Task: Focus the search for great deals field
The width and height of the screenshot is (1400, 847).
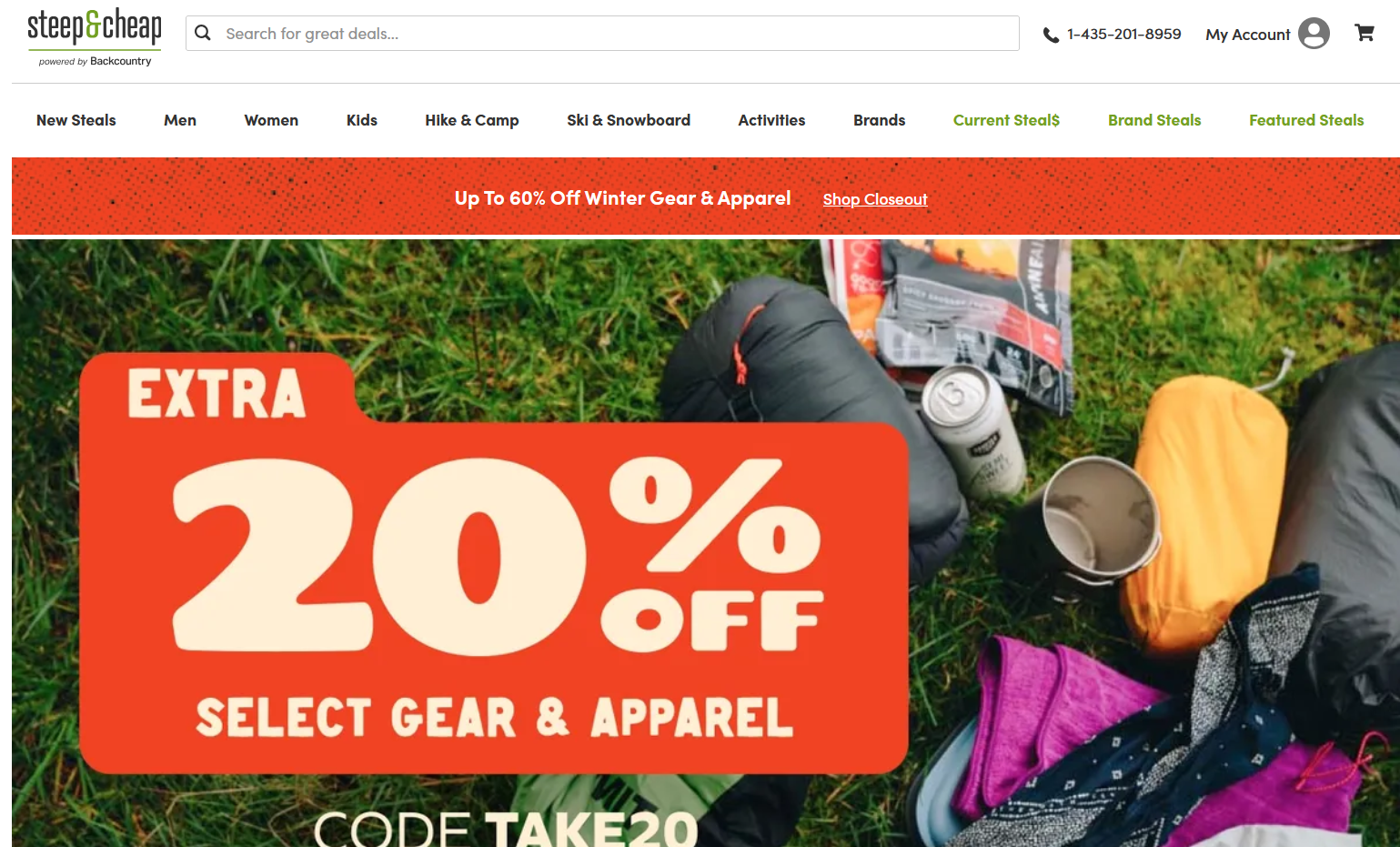Action: tap(602, 33)
